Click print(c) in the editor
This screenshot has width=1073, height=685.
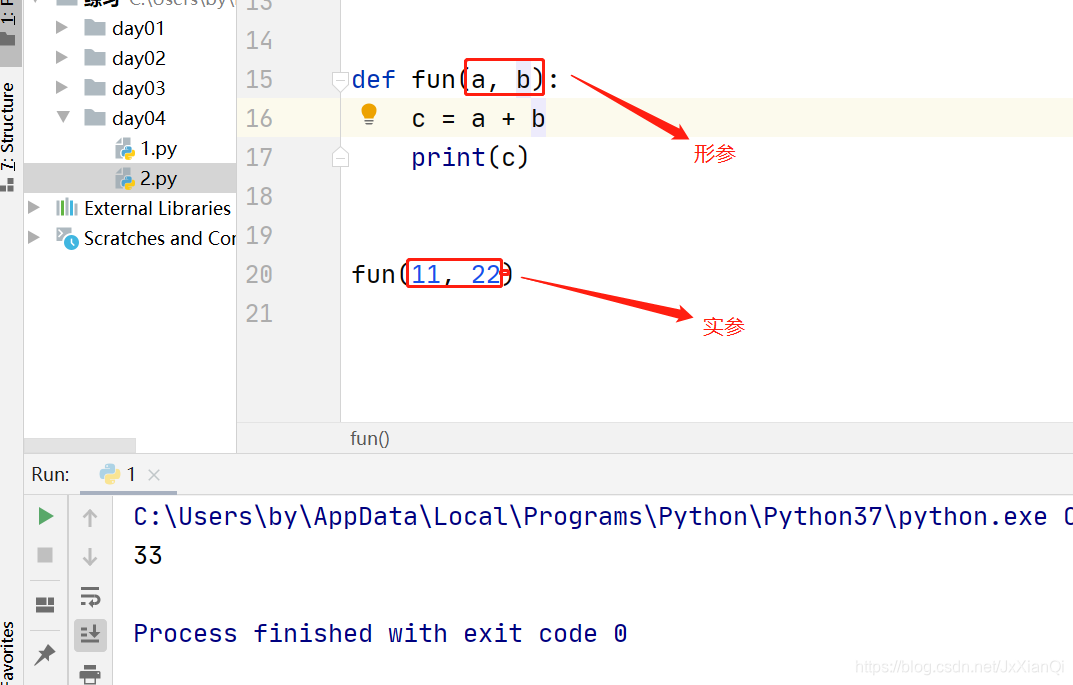pyautogui.click(x=469, y=157)
